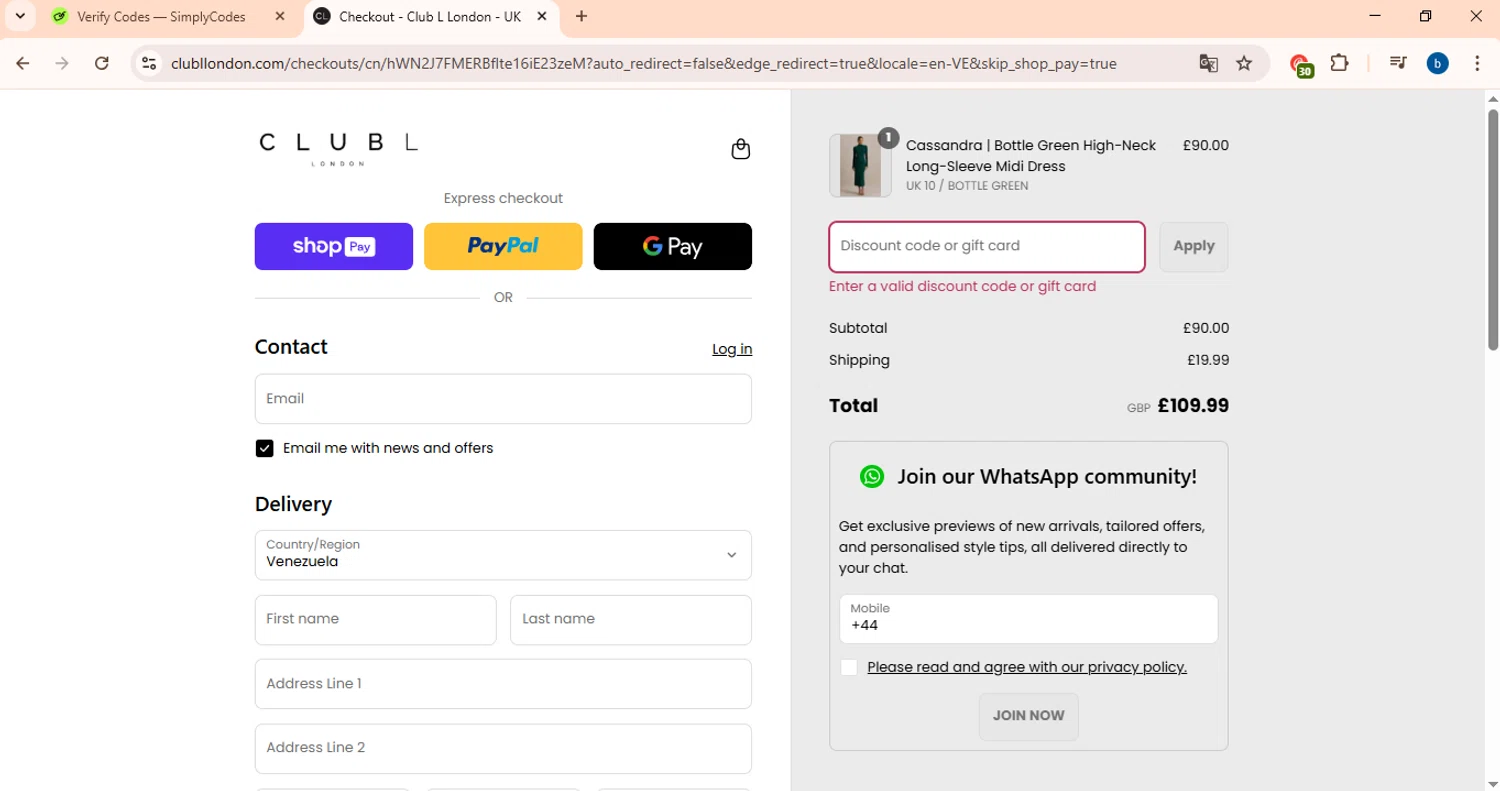Click the Mobile +44 field

click(x=1028, y=618)
